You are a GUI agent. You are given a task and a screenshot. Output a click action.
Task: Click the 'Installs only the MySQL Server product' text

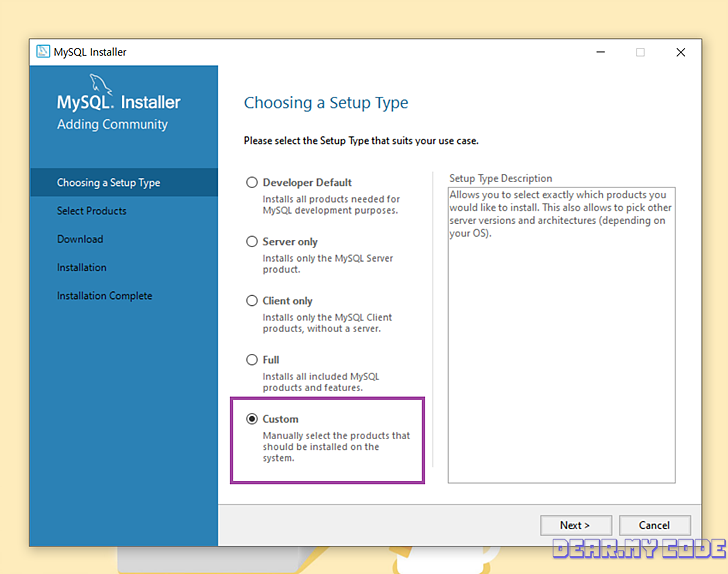[x=328, y=264]
